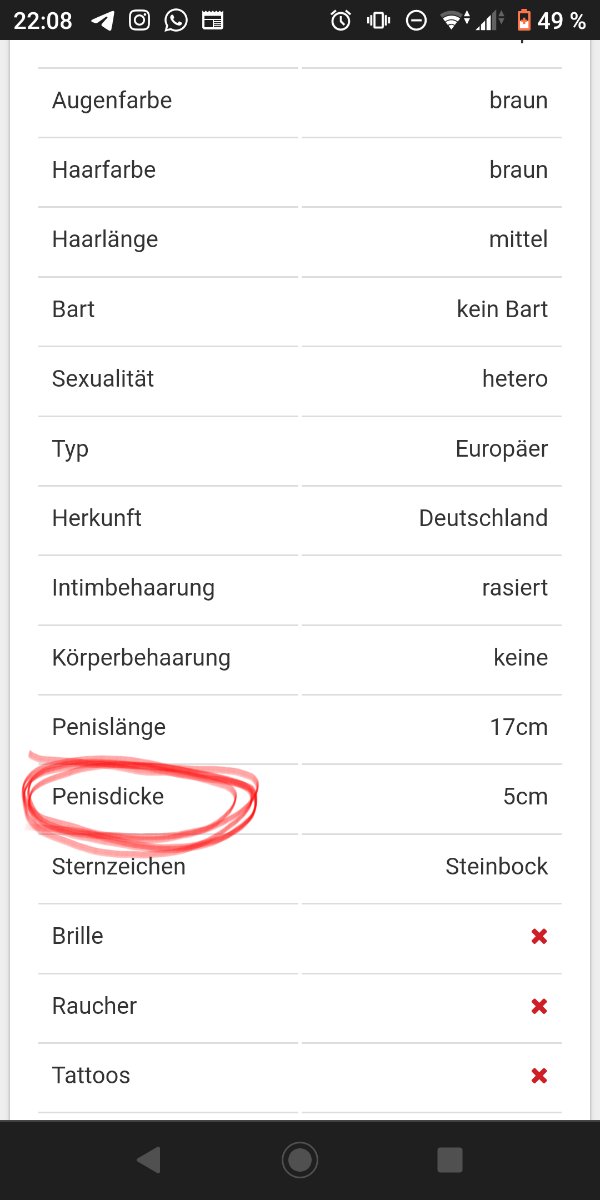Screen dimensions: 600x1200
Task: Open recent apps with square button
Action: pyautogui.click(x=450, y=1159)
